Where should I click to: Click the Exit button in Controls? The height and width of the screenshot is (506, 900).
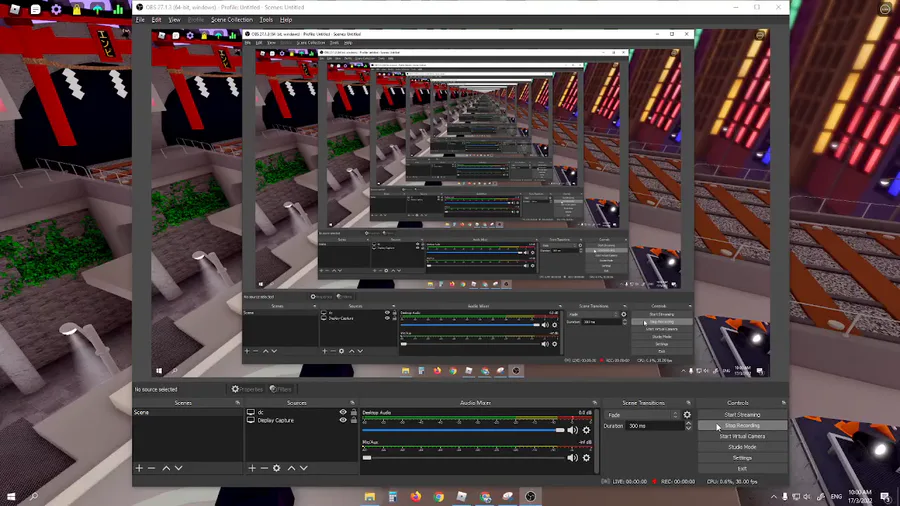(742, 469)
